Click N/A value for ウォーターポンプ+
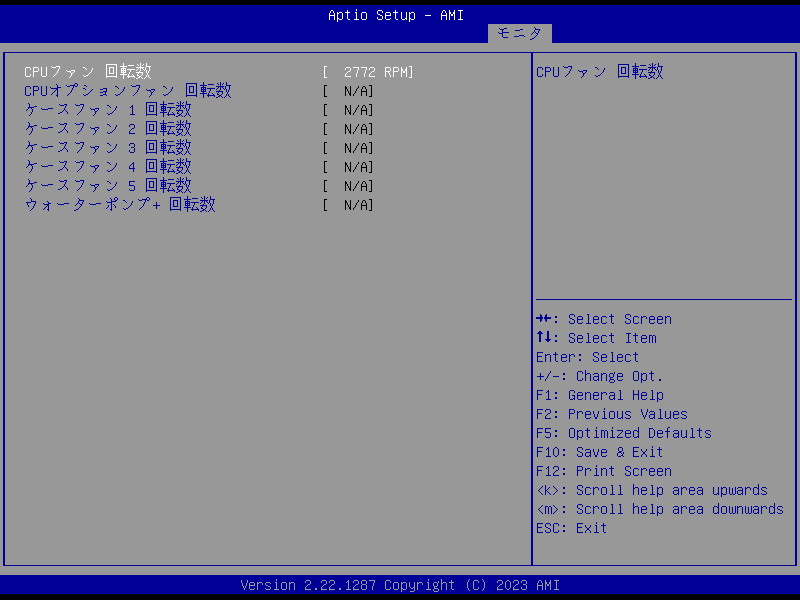 click(x=348, y=205)
